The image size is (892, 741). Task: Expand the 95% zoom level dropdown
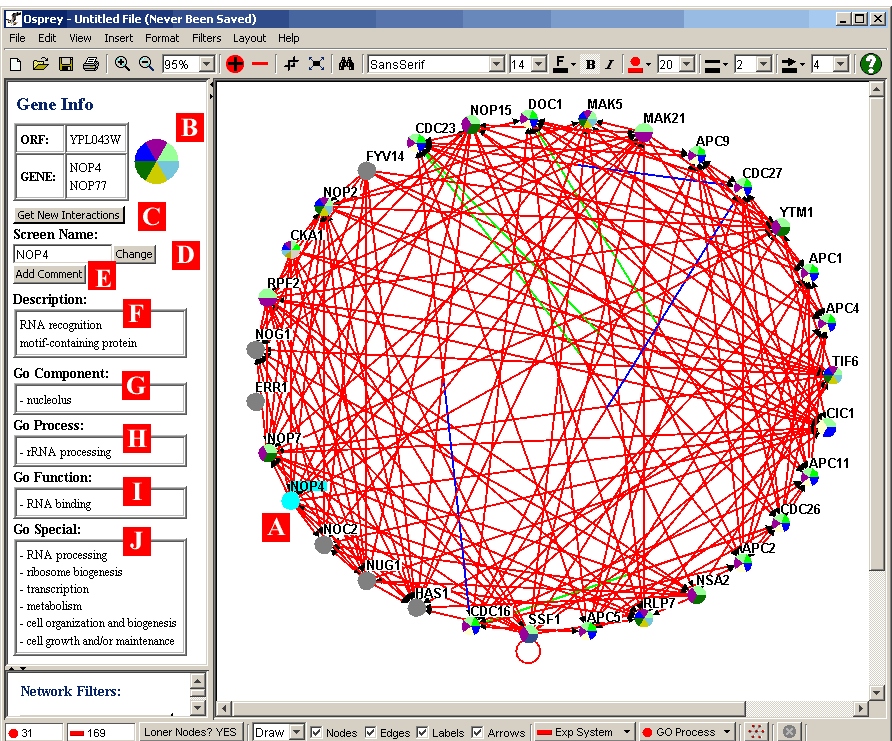click(x=207, y=64)
